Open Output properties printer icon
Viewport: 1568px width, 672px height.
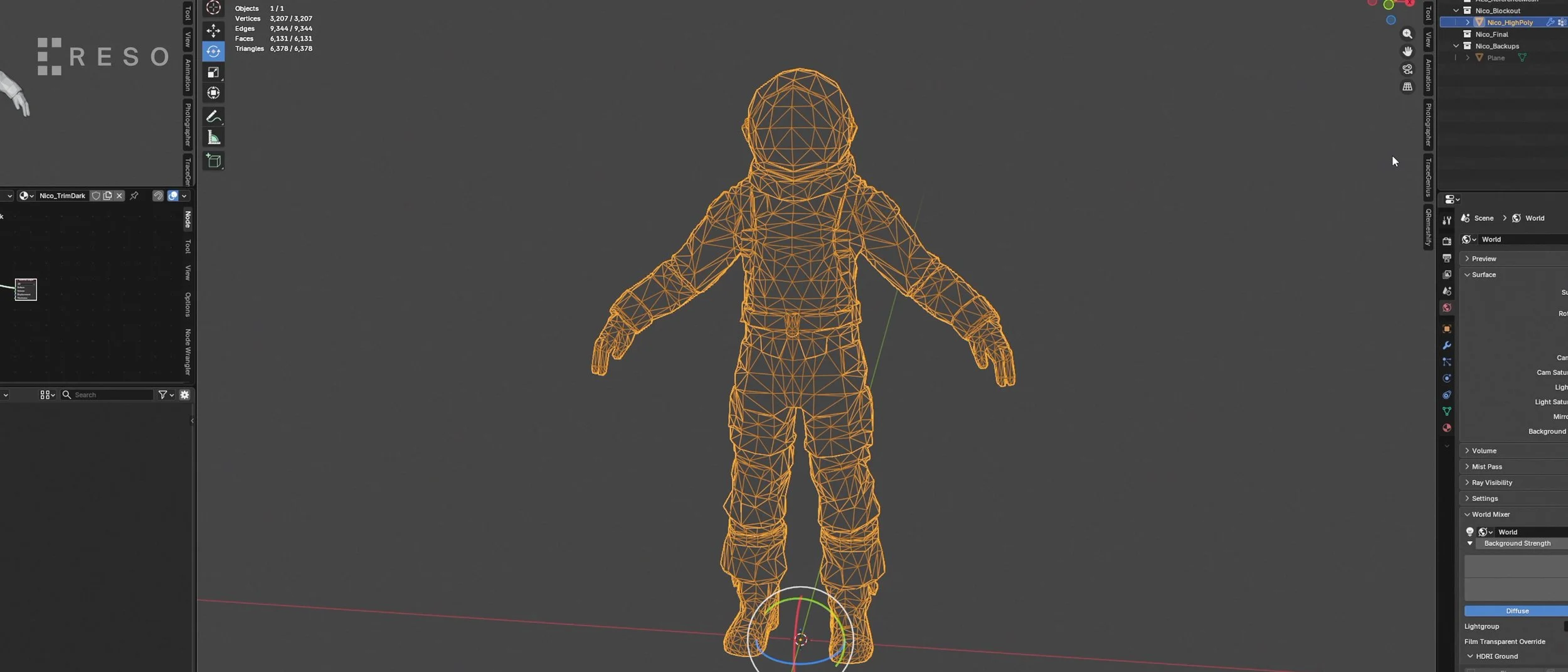coord(1446,258)
